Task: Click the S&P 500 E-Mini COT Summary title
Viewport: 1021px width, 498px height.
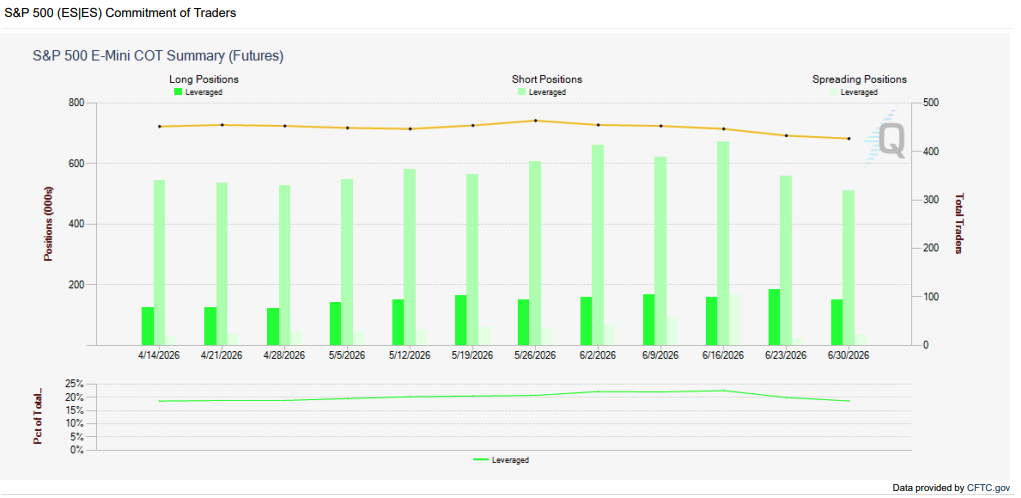Action: point(158,56)
